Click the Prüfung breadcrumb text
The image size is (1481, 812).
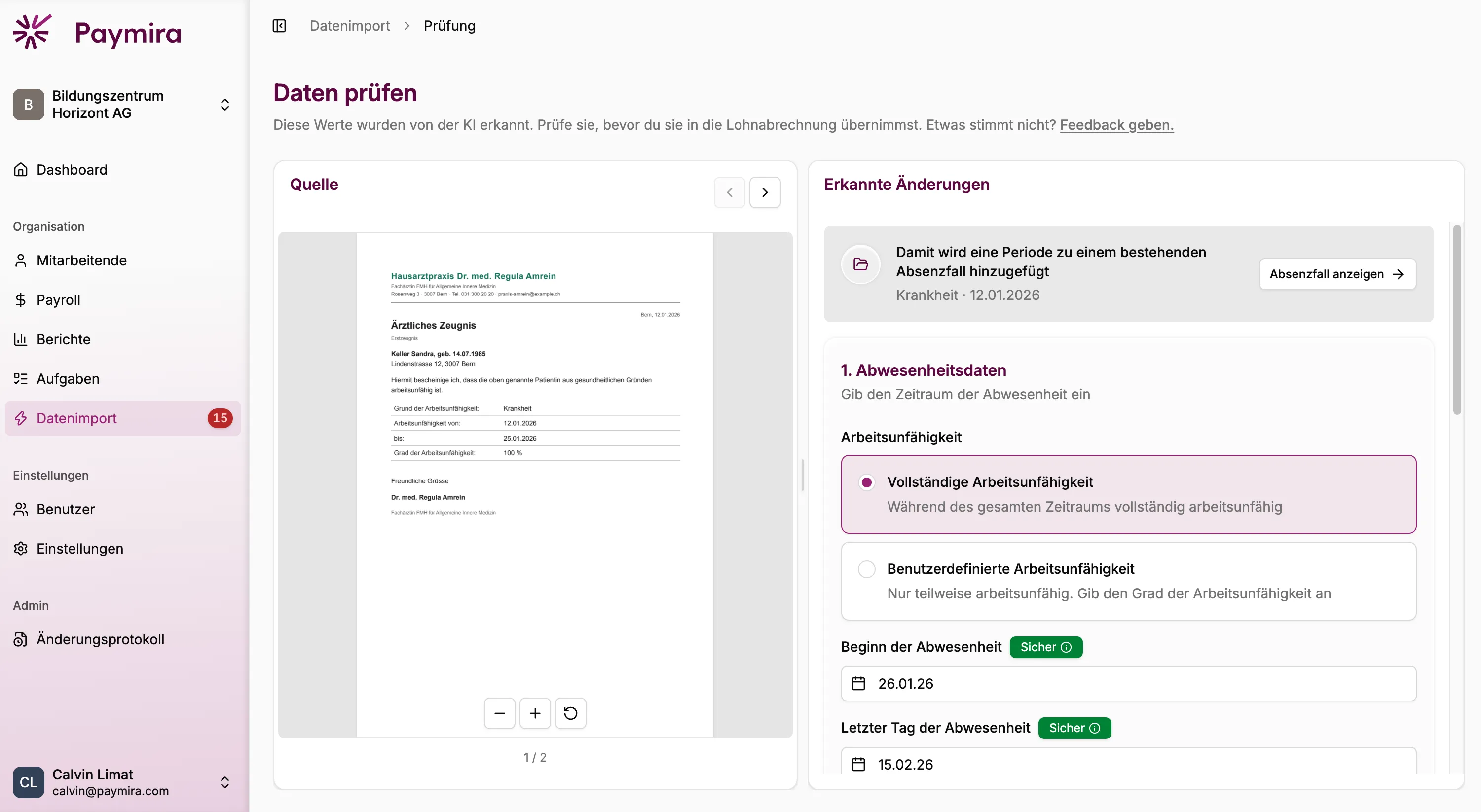449,26
